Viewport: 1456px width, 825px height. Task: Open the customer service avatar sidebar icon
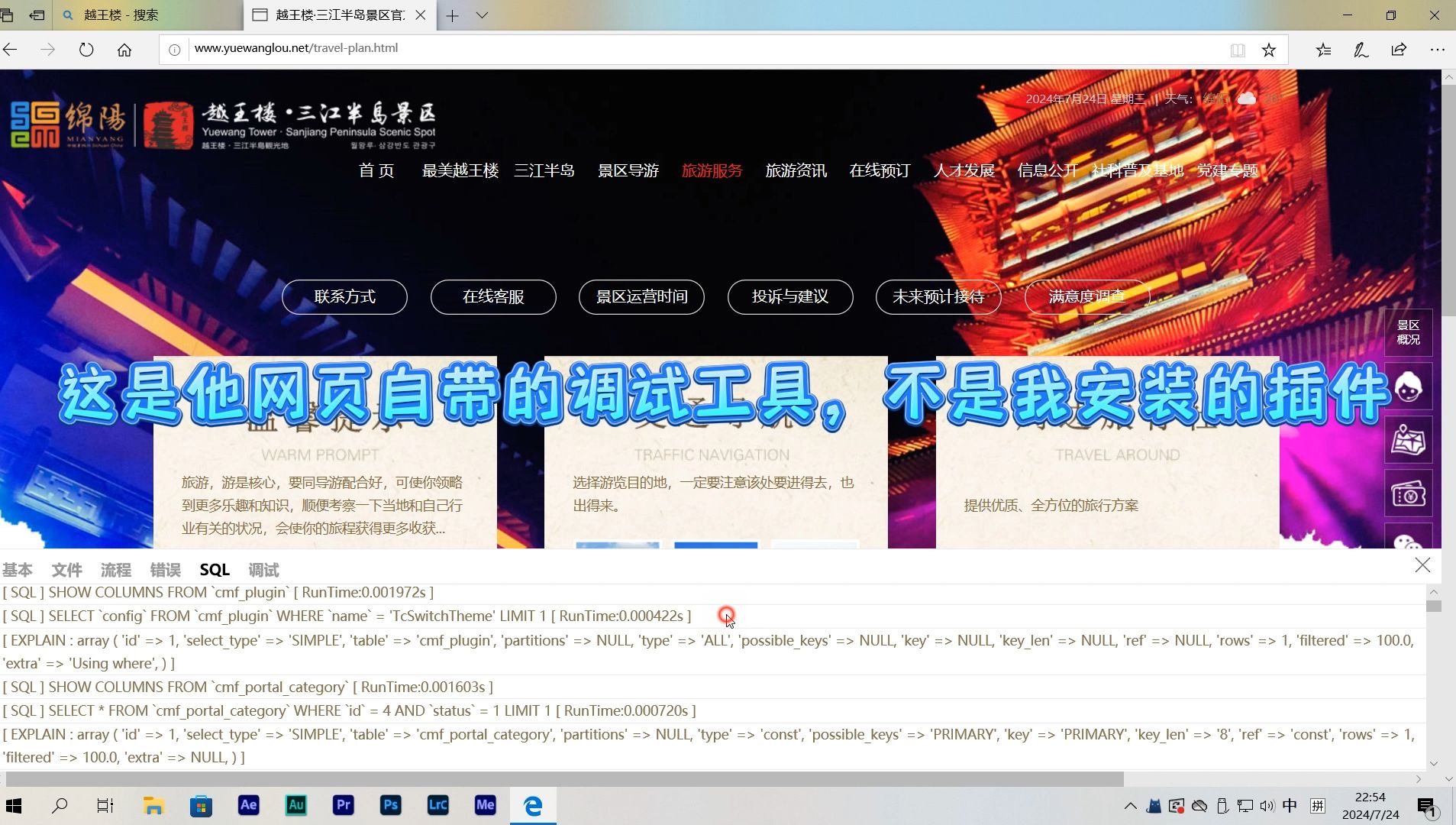pos(1409,387)
